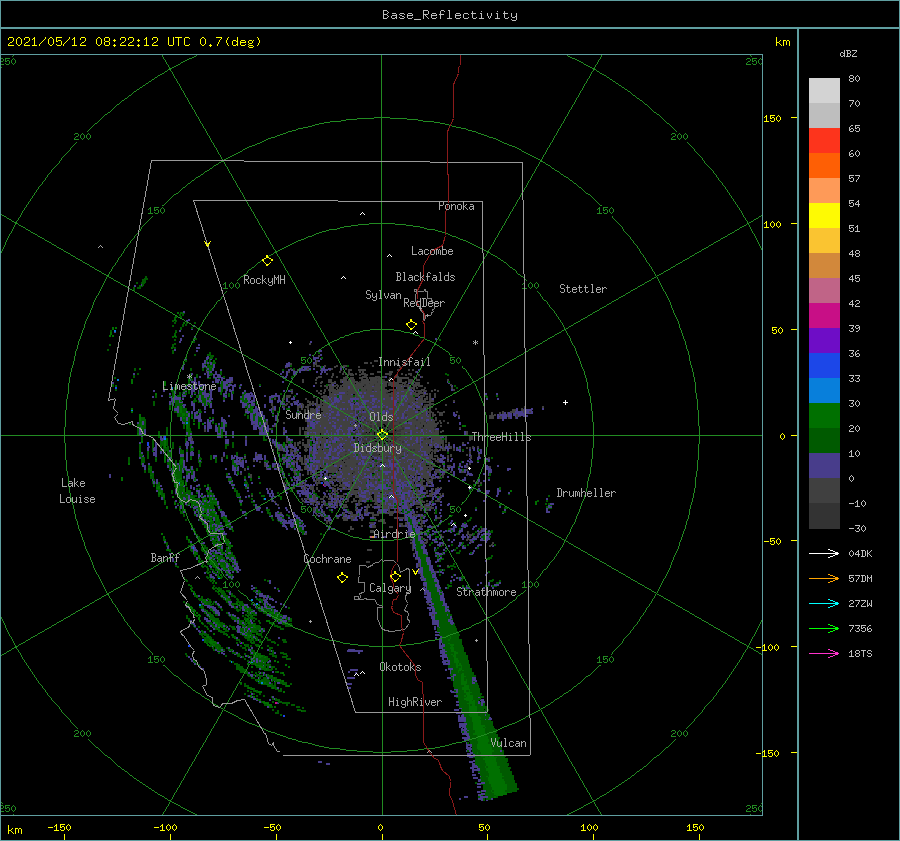
Task: Click the magenta 18TS arrow icon
Action: pos(824,653)
